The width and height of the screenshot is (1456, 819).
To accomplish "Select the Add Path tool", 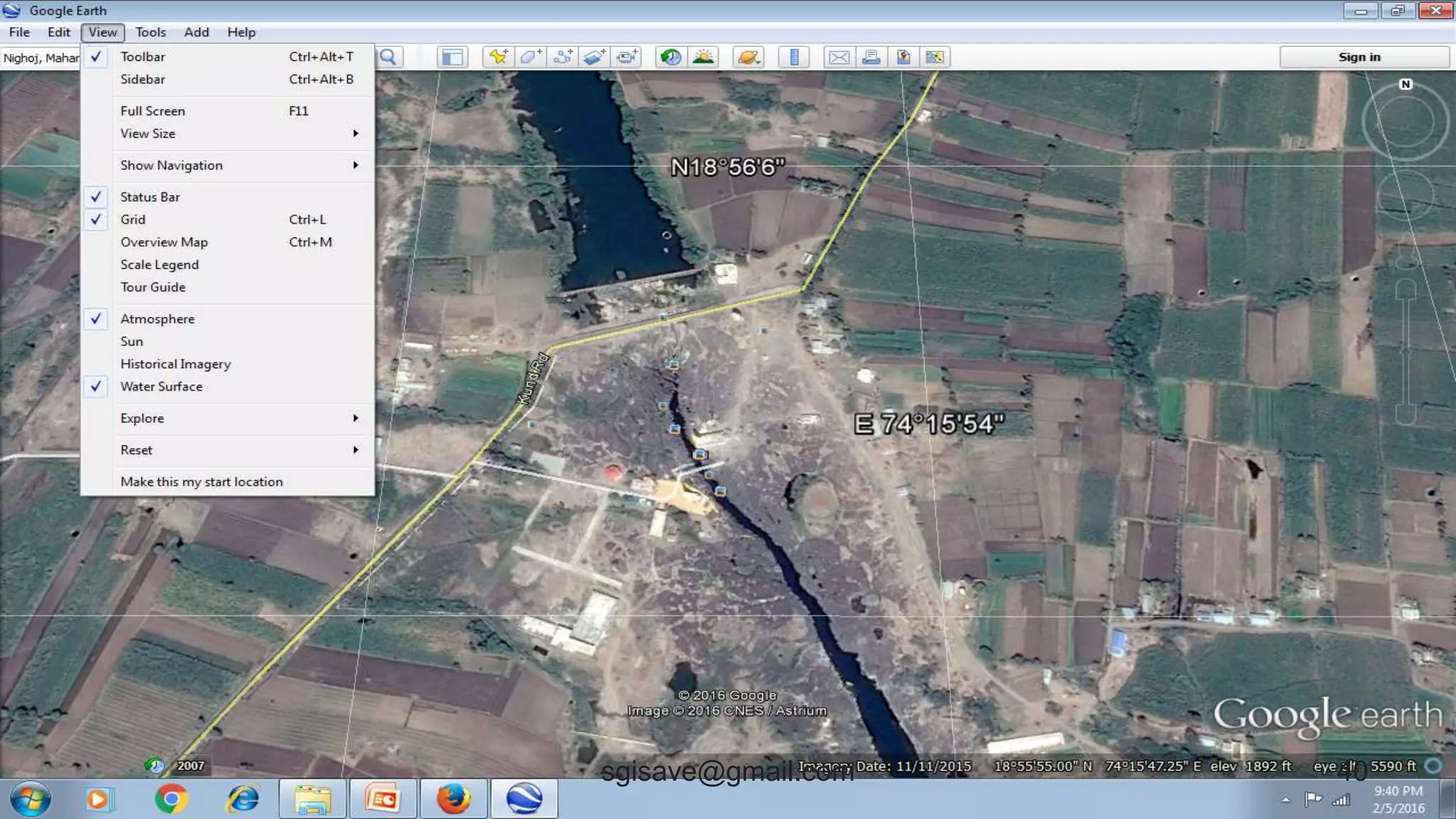I will (x=562, y=57).
